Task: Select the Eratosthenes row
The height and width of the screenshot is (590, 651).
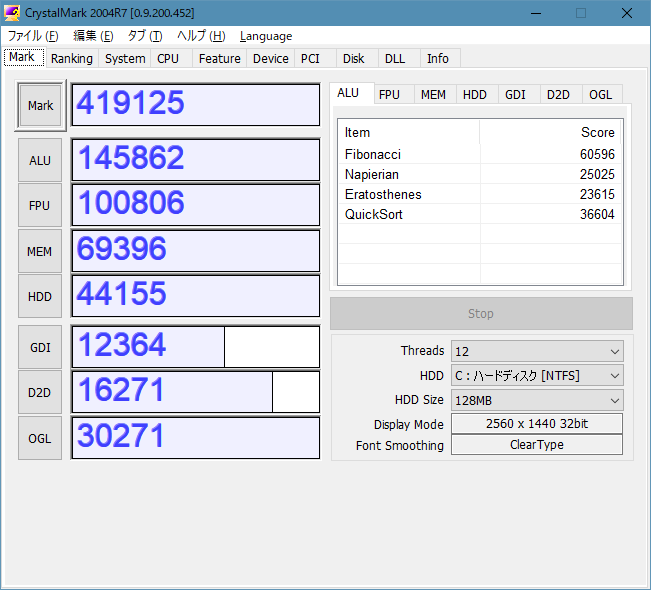Action: (480, 194)
